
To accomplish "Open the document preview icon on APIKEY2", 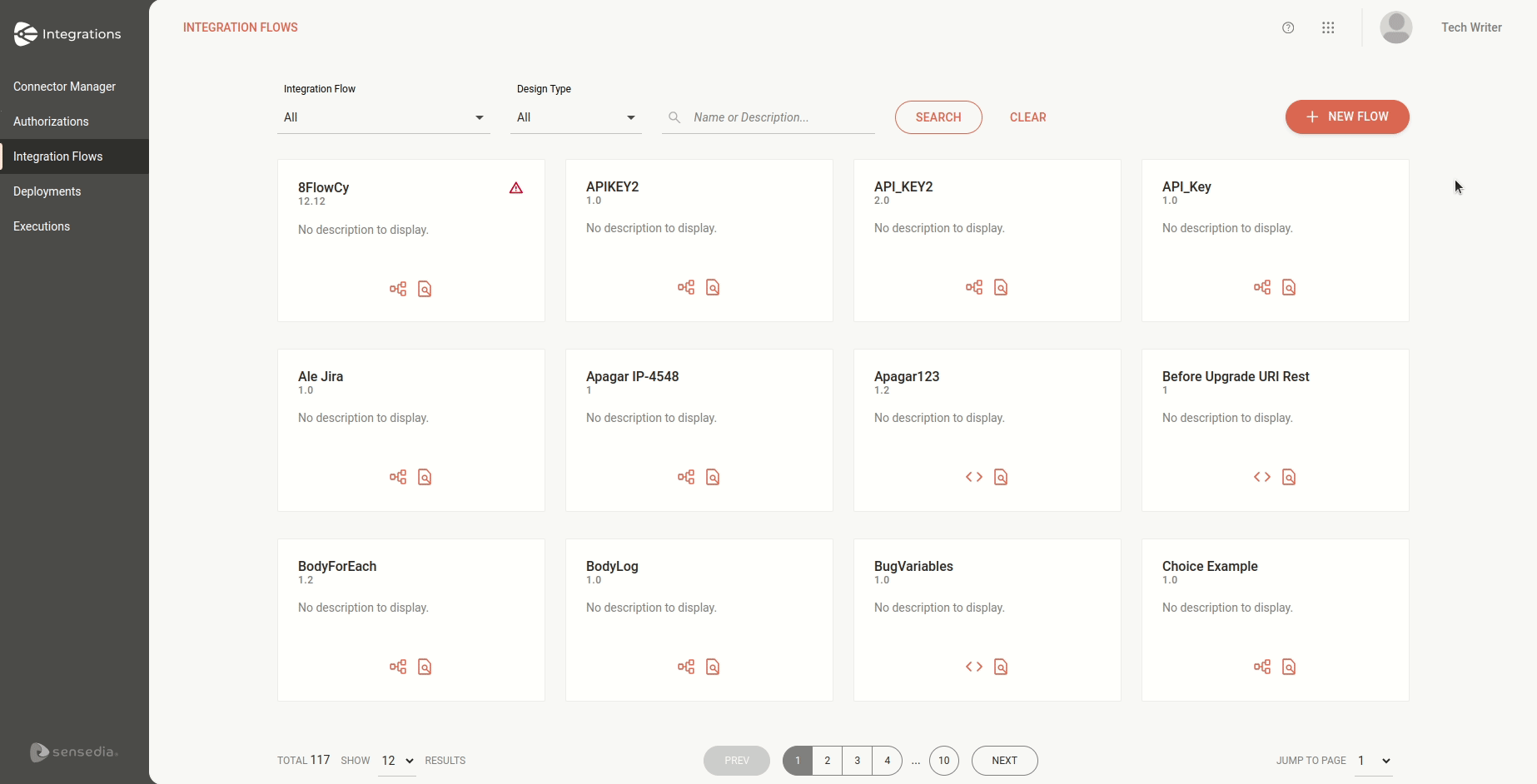I will click(712, 287).
